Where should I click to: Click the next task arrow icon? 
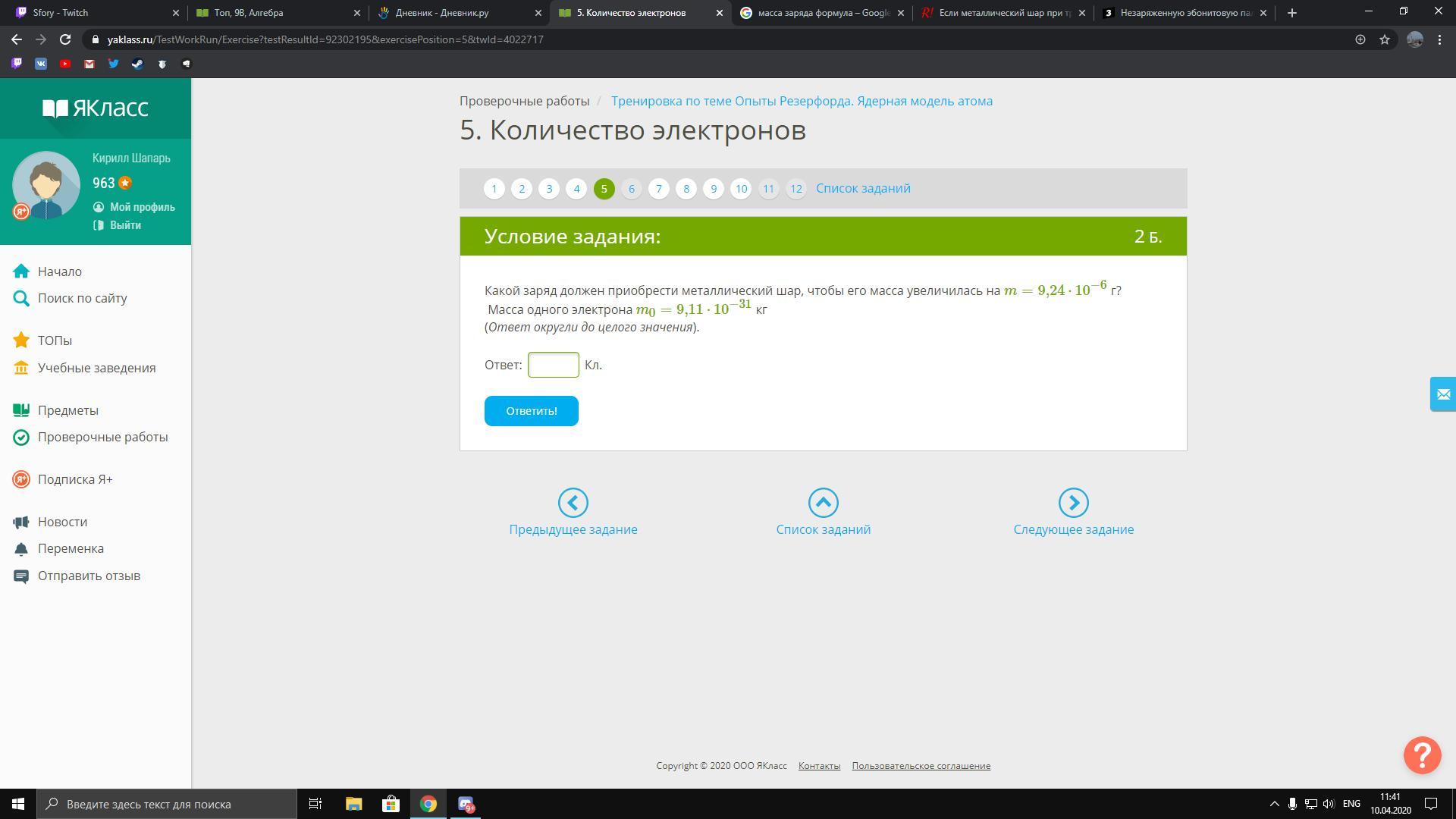[1073, 503]
